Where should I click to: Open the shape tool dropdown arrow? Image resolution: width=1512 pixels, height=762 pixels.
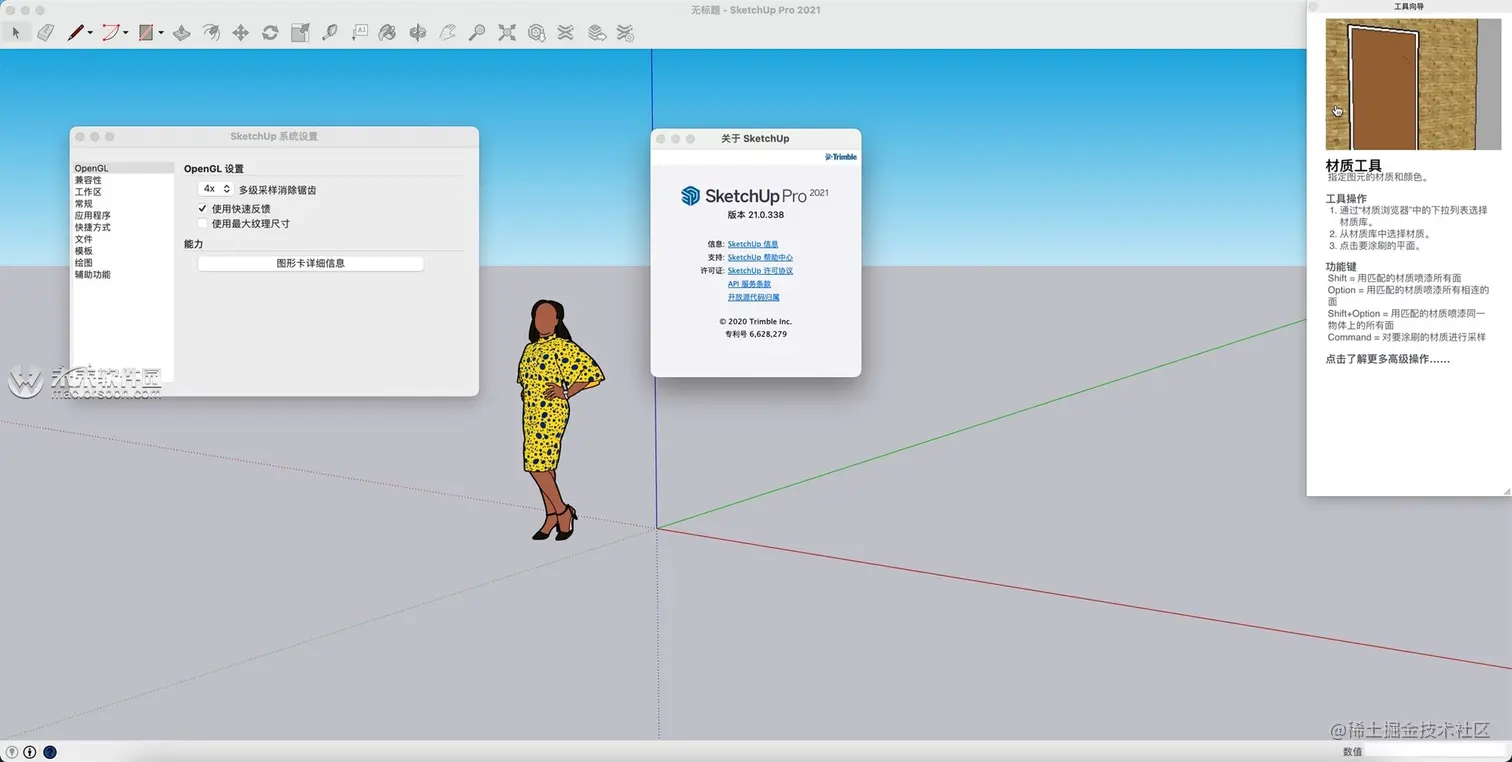161,33
